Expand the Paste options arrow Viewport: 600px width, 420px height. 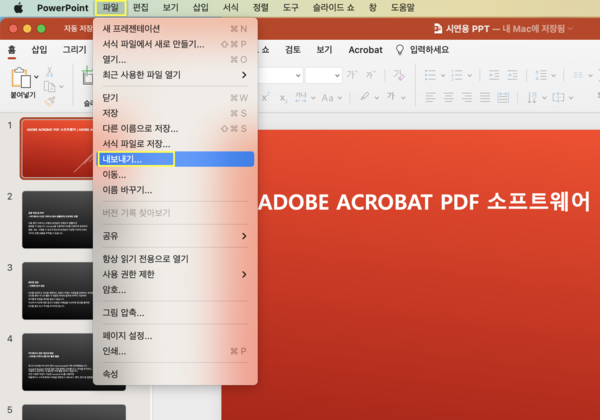tap(36, 77)
